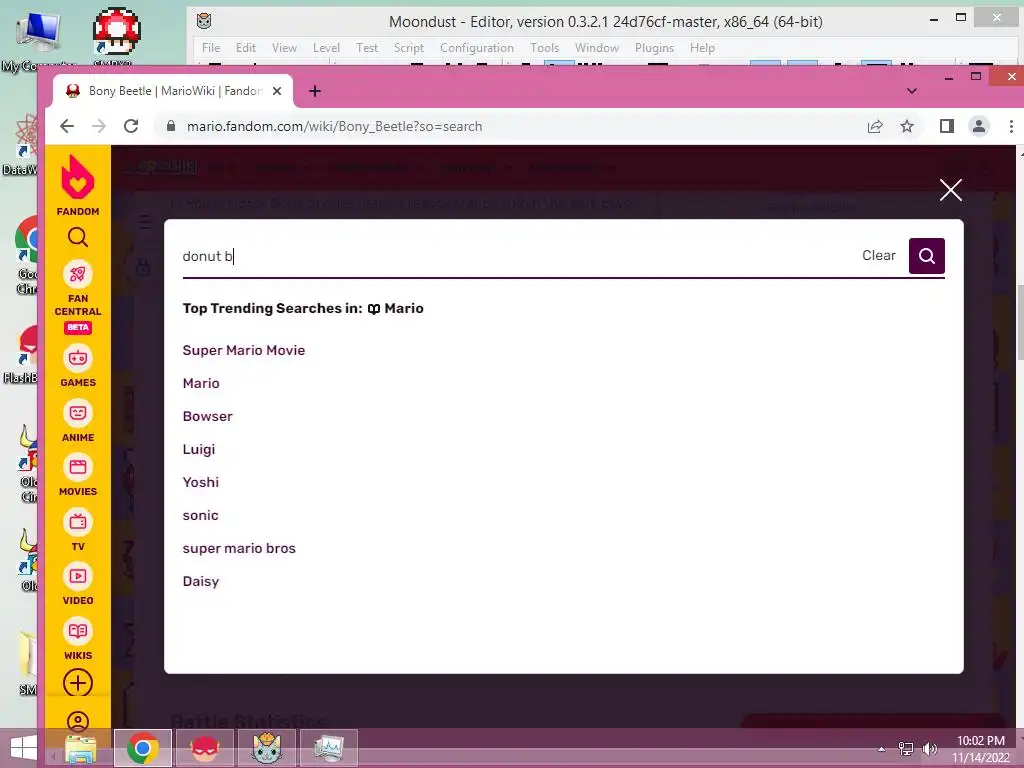Clear the search field text
The height and width of the screenshot is (768, 1024).
point(878,255)
